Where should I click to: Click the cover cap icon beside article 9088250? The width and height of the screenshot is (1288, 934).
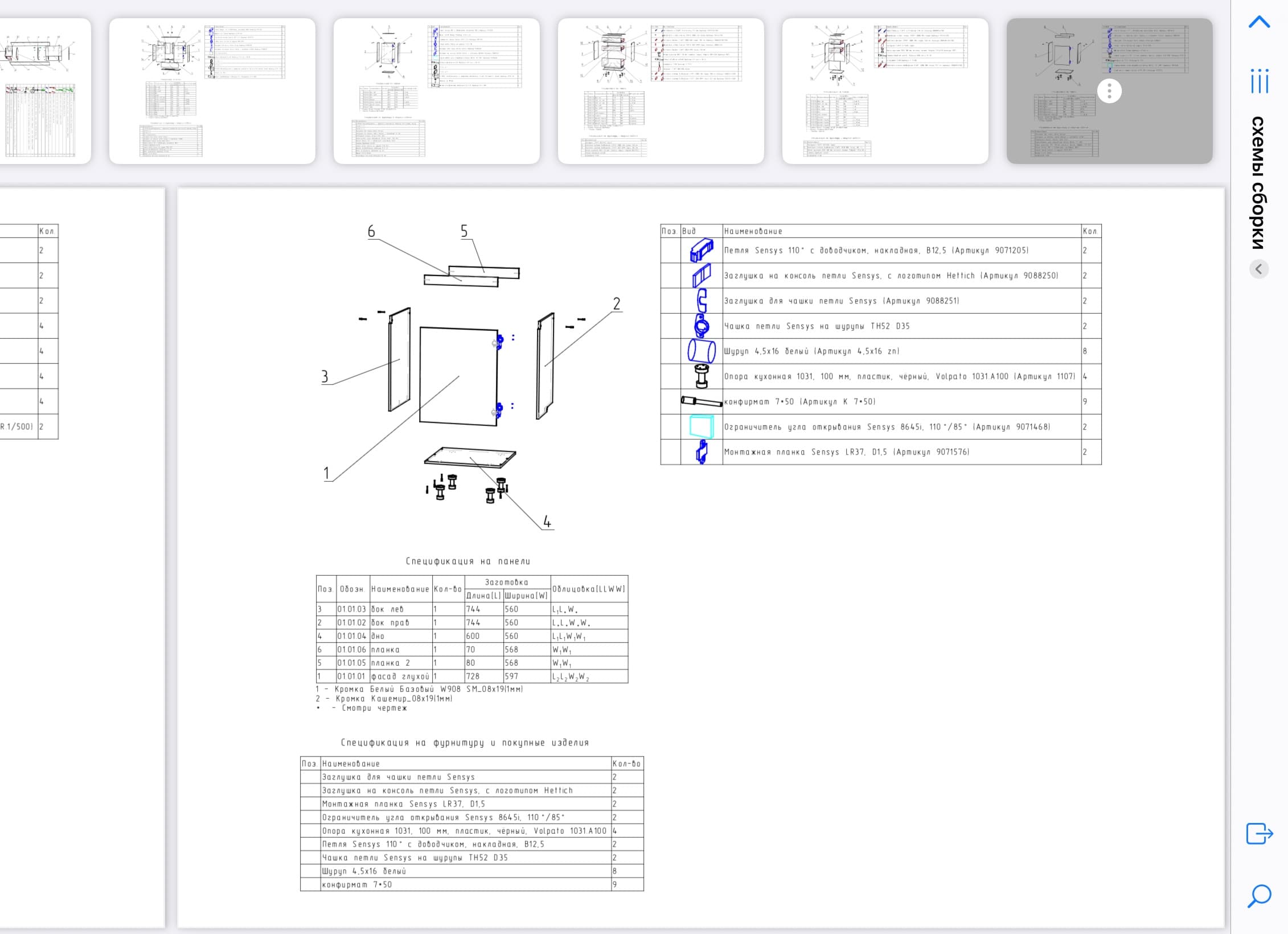pyautogui.click(x=702, y=276)
